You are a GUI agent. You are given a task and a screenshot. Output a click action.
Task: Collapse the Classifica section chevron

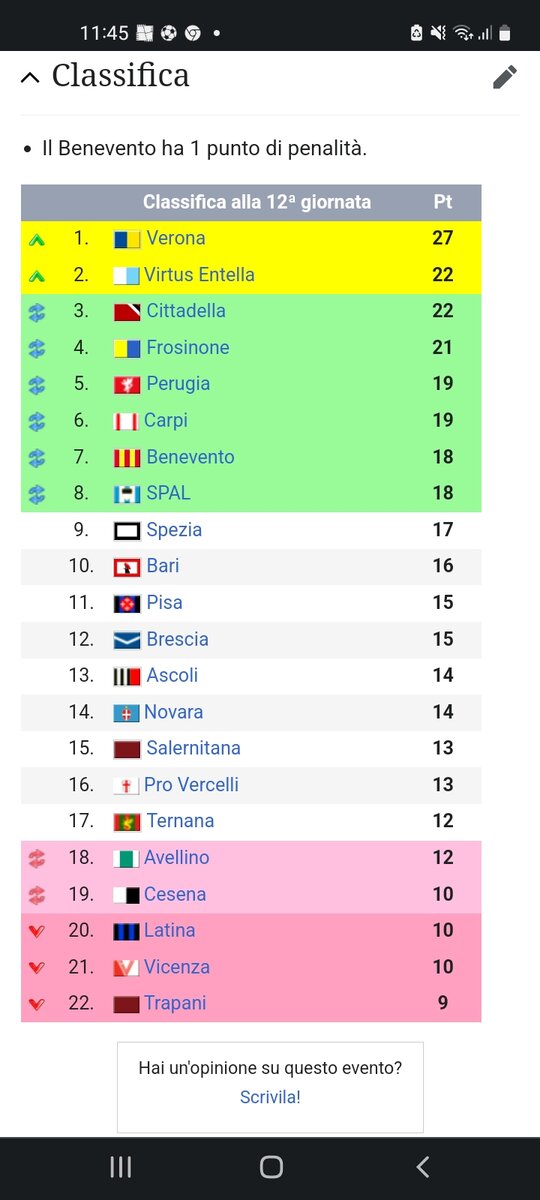pos(30,77)
